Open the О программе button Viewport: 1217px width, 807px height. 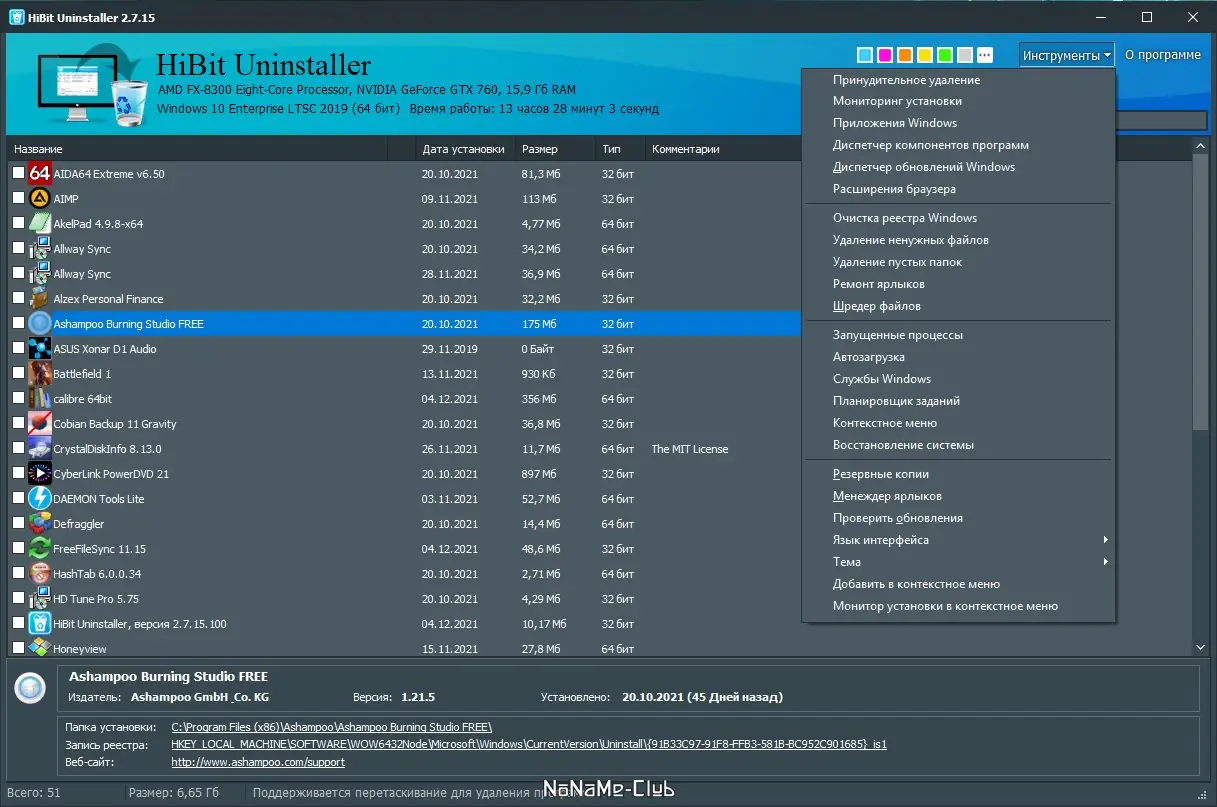point(1163,55)
